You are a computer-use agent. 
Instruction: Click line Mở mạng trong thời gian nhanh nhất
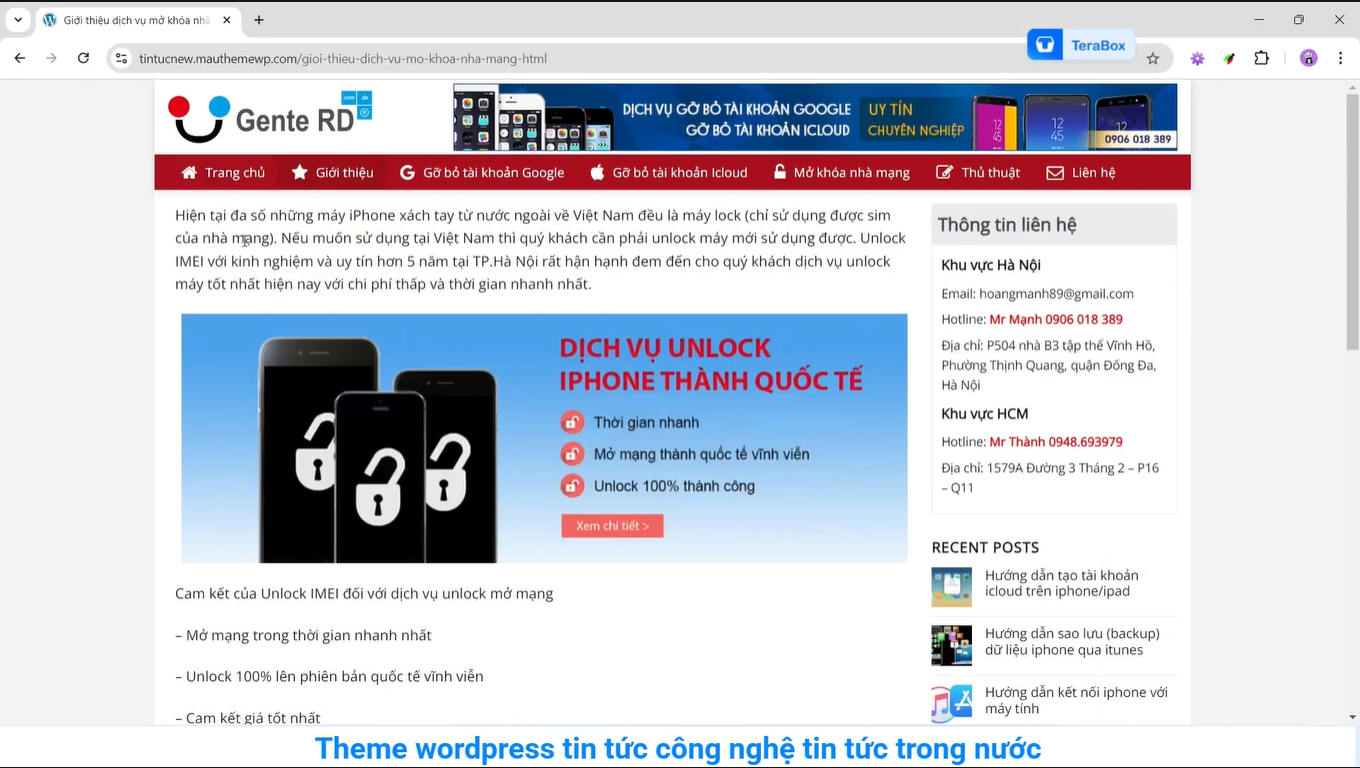coord(303,635)
